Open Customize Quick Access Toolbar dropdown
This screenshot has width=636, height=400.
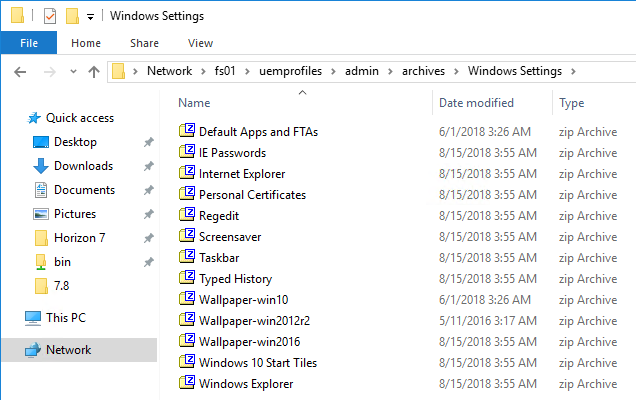(x=90, y=17)
